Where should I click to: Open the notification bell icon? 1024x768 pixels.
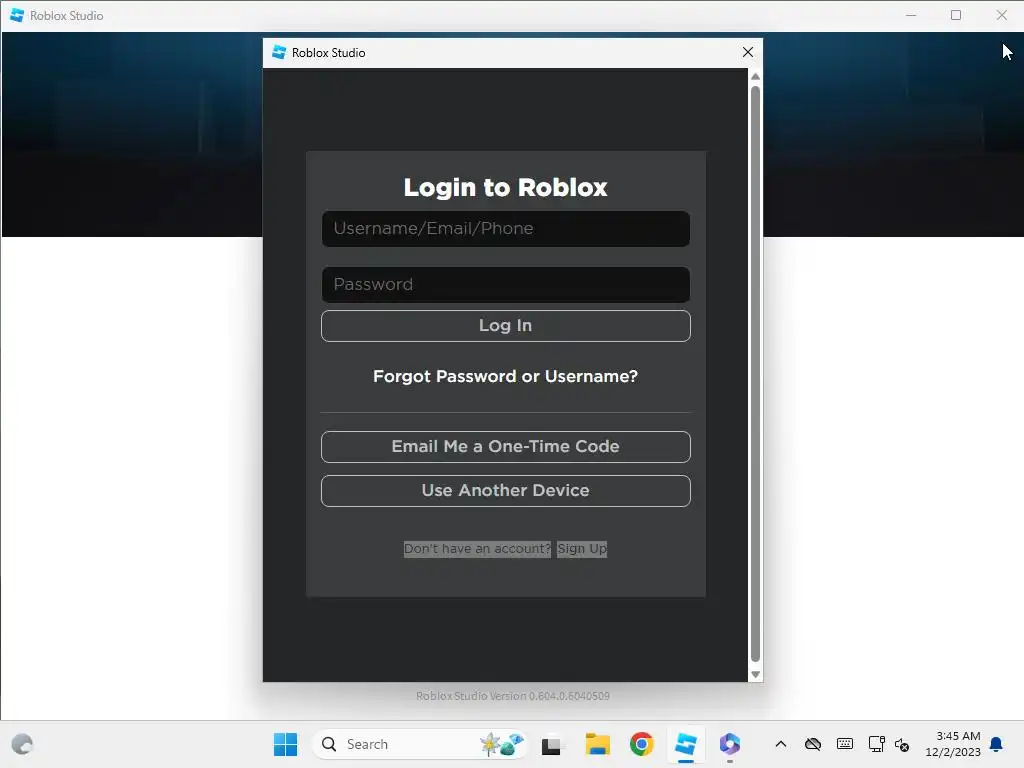click(996, 744)
